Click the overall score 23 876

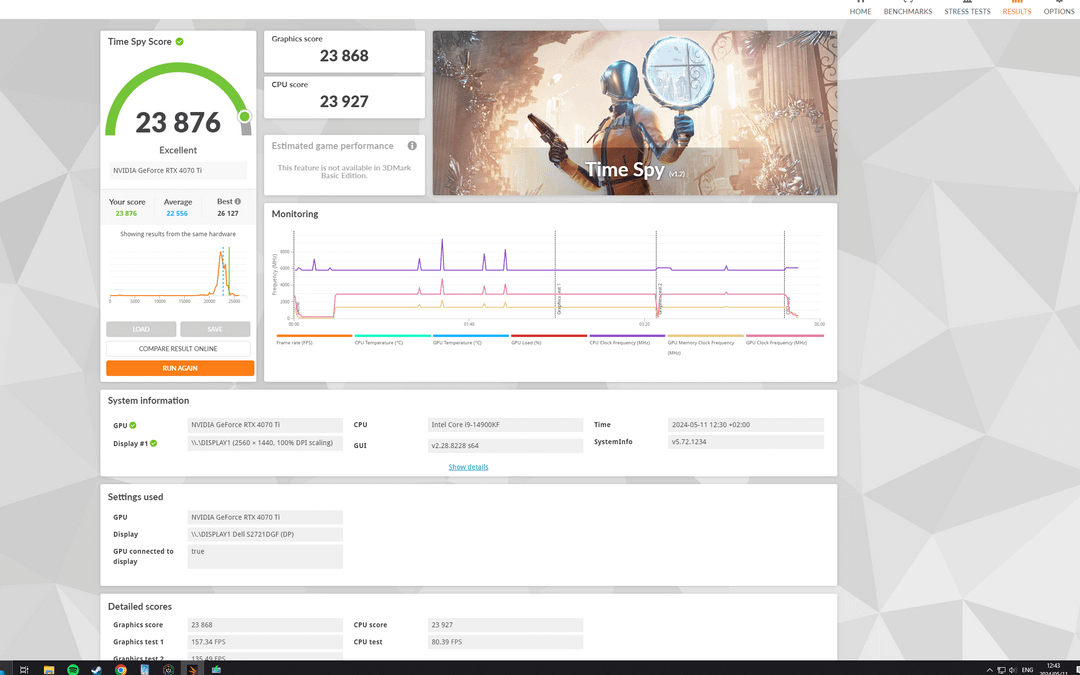click(x=178, y=123)
